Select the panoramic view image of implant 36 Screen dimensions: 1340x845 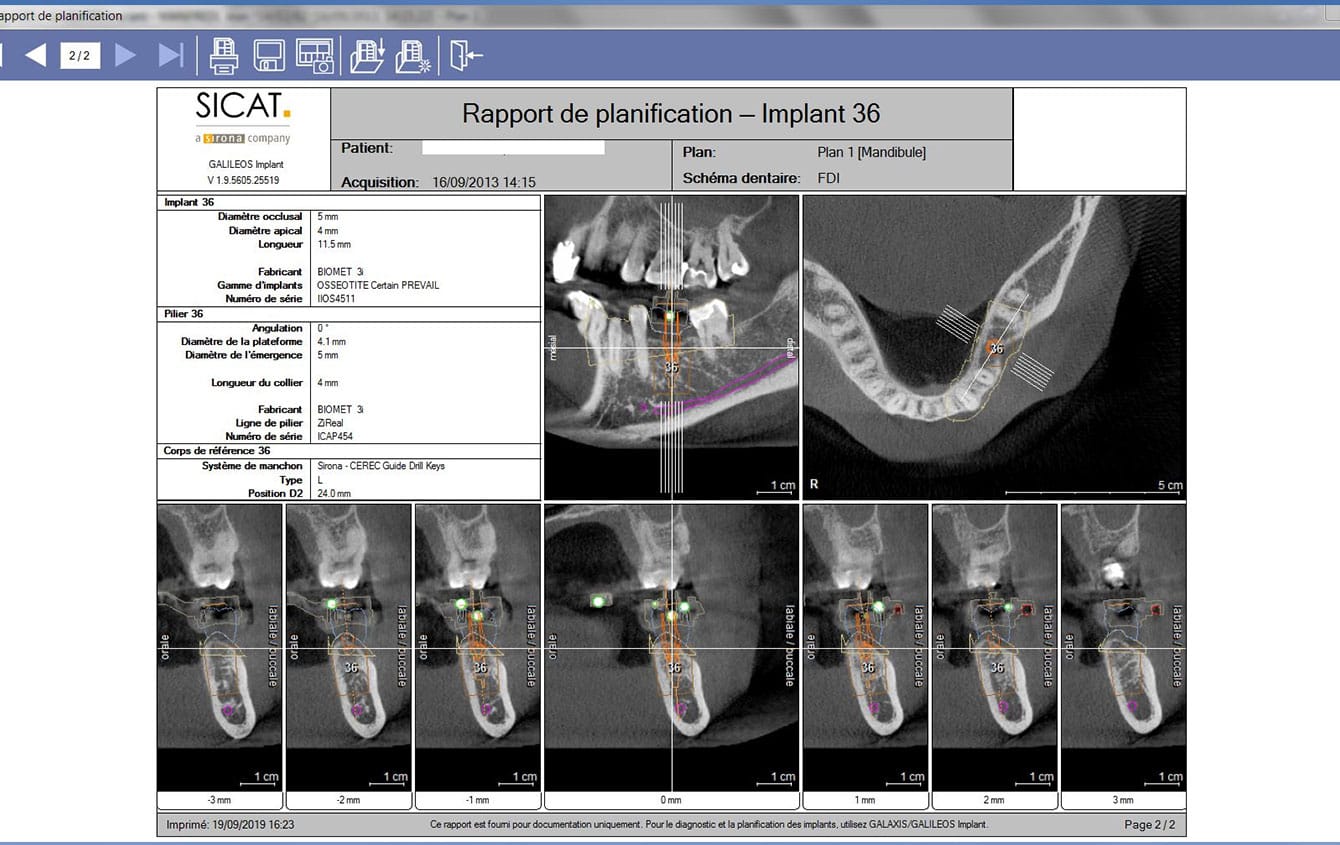(x=671, y=346)
